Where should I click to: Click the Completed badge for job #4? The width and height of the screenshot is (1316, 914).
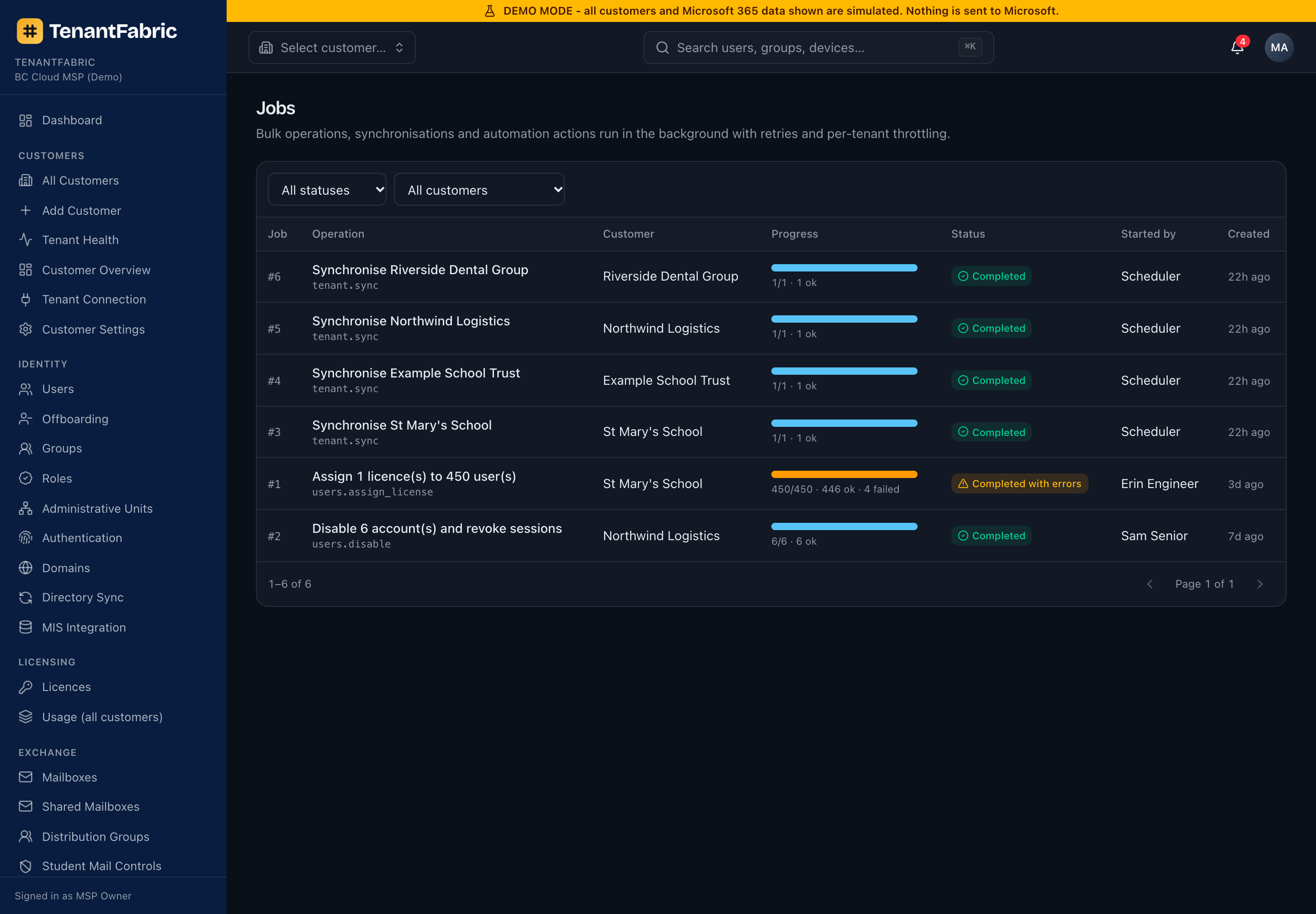(991, 380)
